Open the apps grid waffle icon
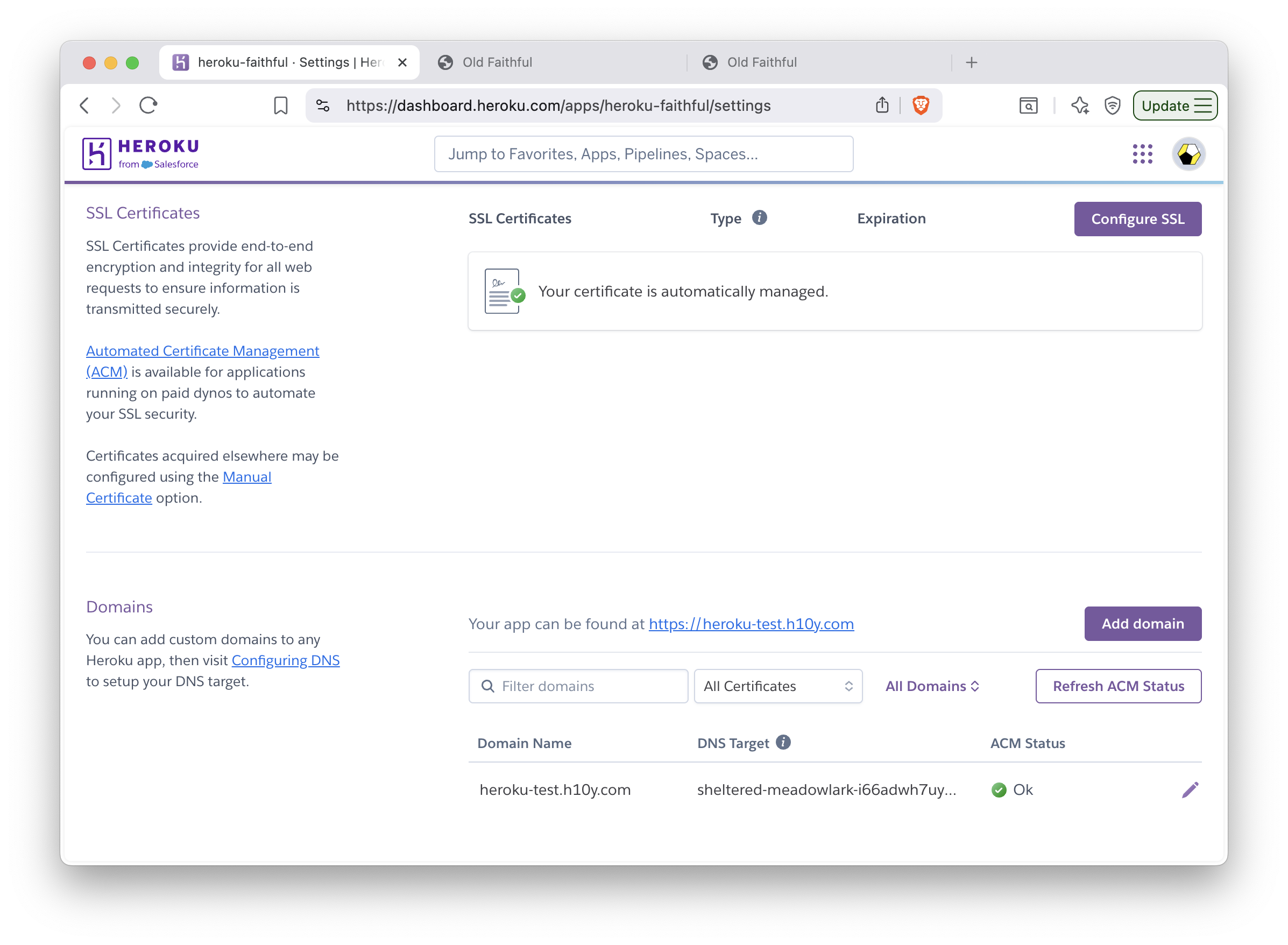This screenshot has width=1288, height=945. pyautogui.click(x=1142, y=153)
